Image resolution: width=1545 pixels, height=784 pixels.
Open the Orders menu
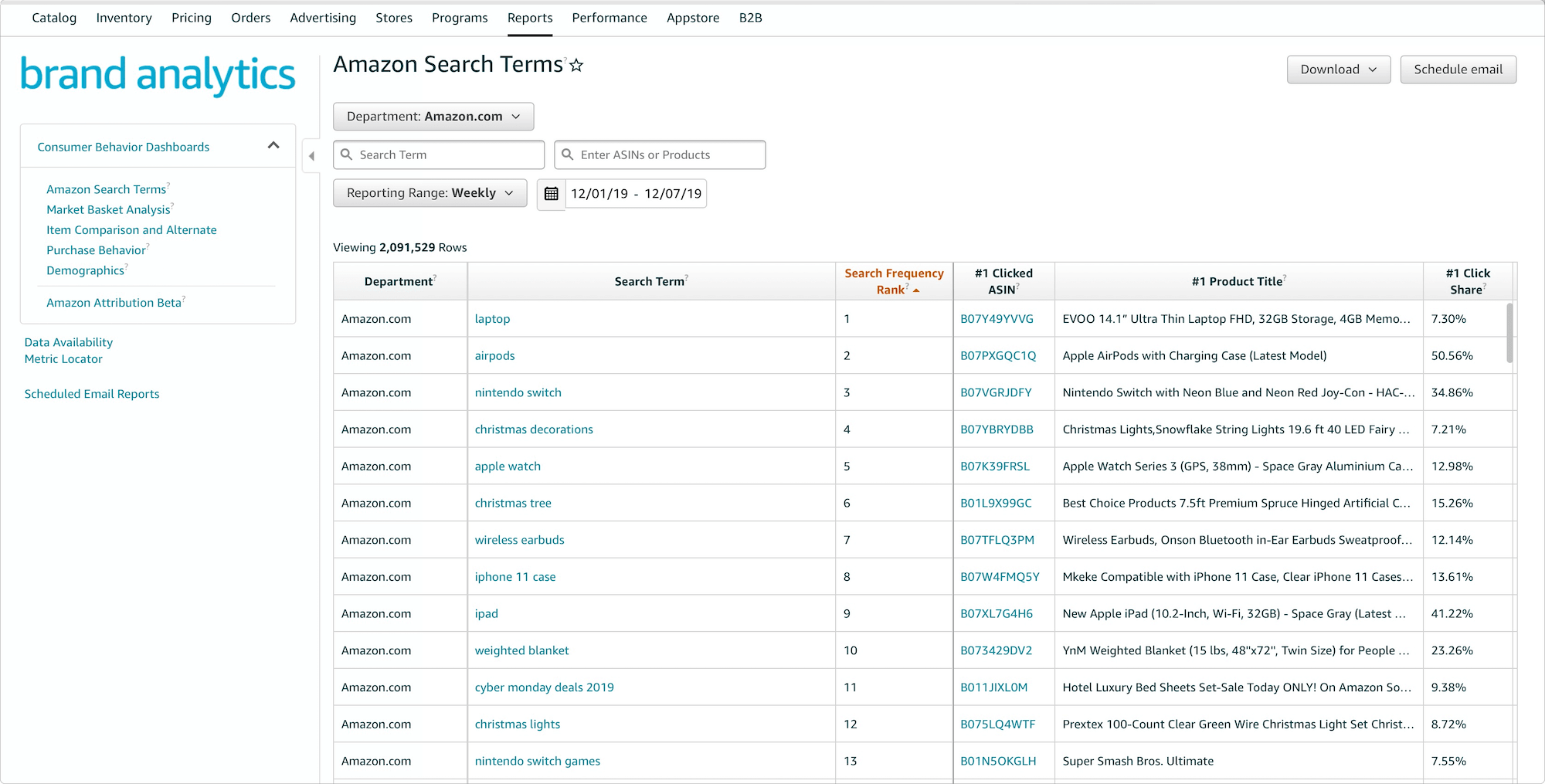(251, 18)
